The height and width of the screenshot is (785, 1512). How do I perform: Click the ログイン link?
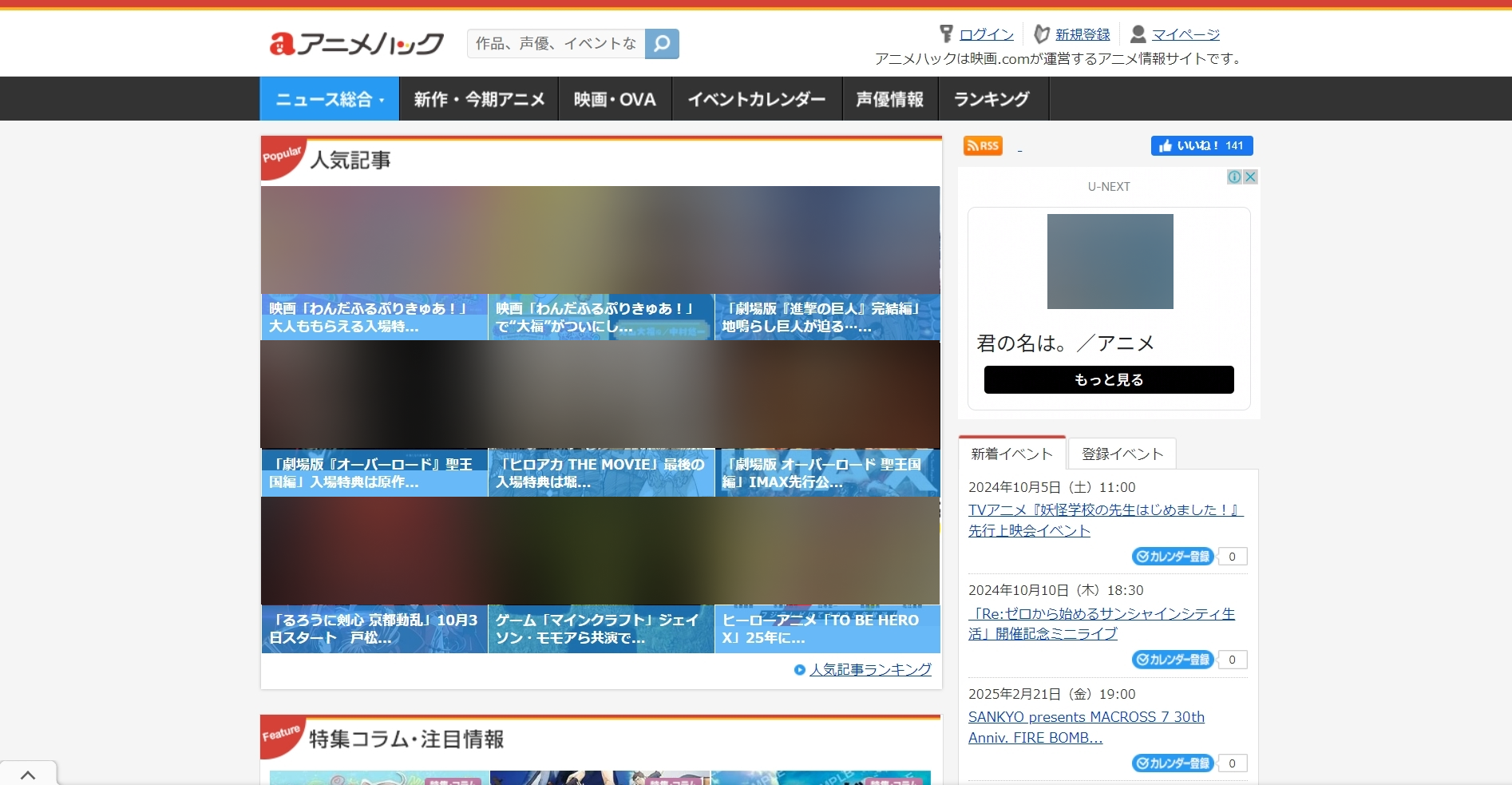(x=987, y=34)
